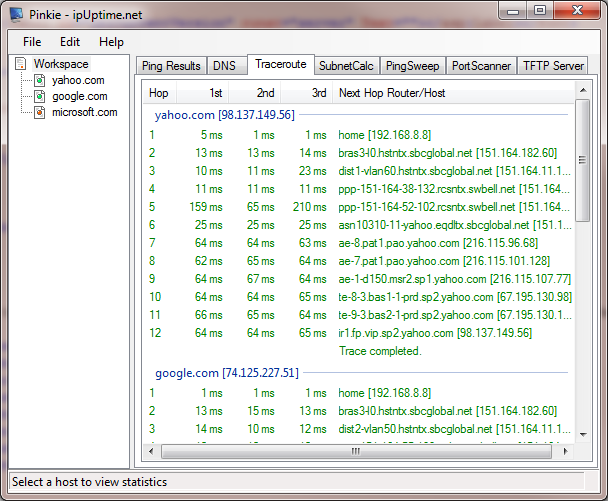Viewport: 608px width, 501px height.
Task: Close the Pinkie window
Action: [x=577, y=10]
